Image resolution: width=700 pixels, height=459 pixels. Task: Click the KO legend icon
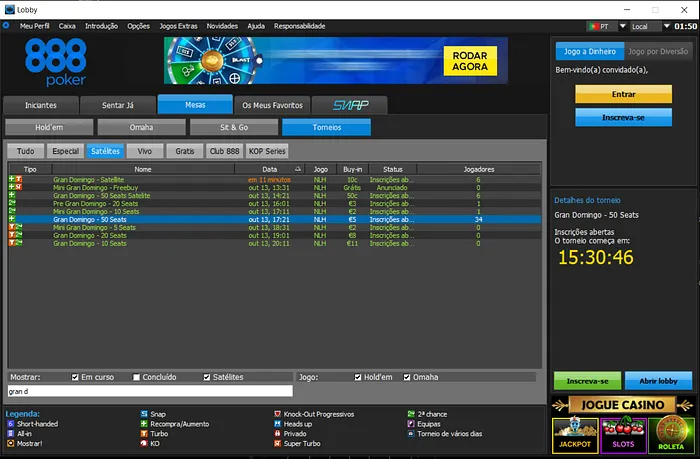[144, 443]
